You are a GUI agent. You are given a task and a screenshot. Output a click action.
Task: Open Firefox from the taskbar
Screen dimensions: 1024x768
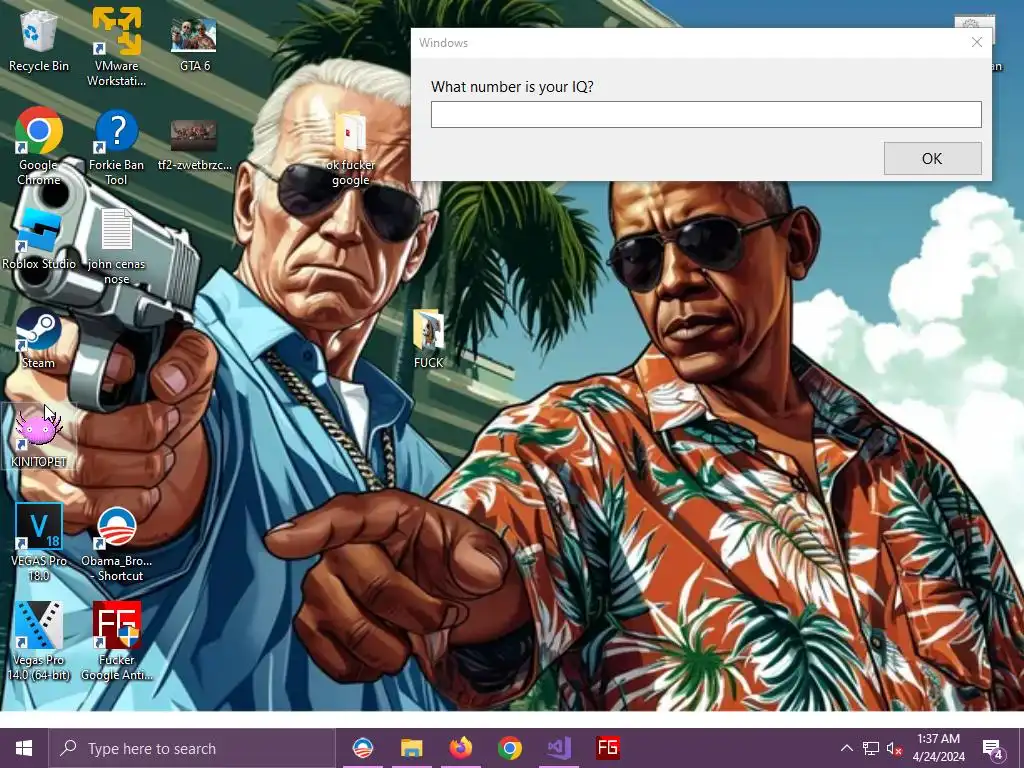tap(460, 748)
